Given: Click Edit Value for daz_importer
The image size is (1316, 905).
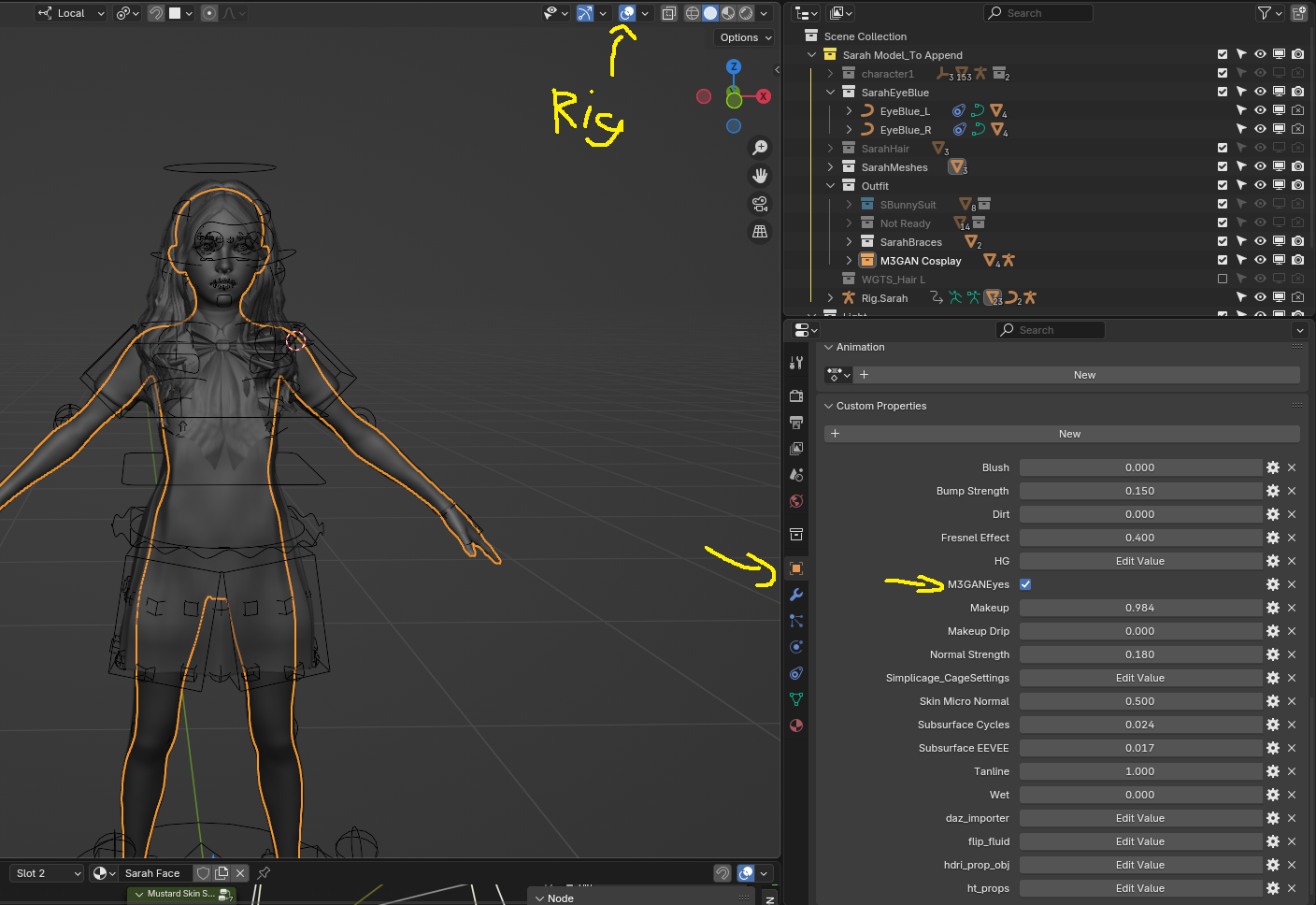Looking at the screenshot, I should pyautogui.click(x=1140, y=818).
